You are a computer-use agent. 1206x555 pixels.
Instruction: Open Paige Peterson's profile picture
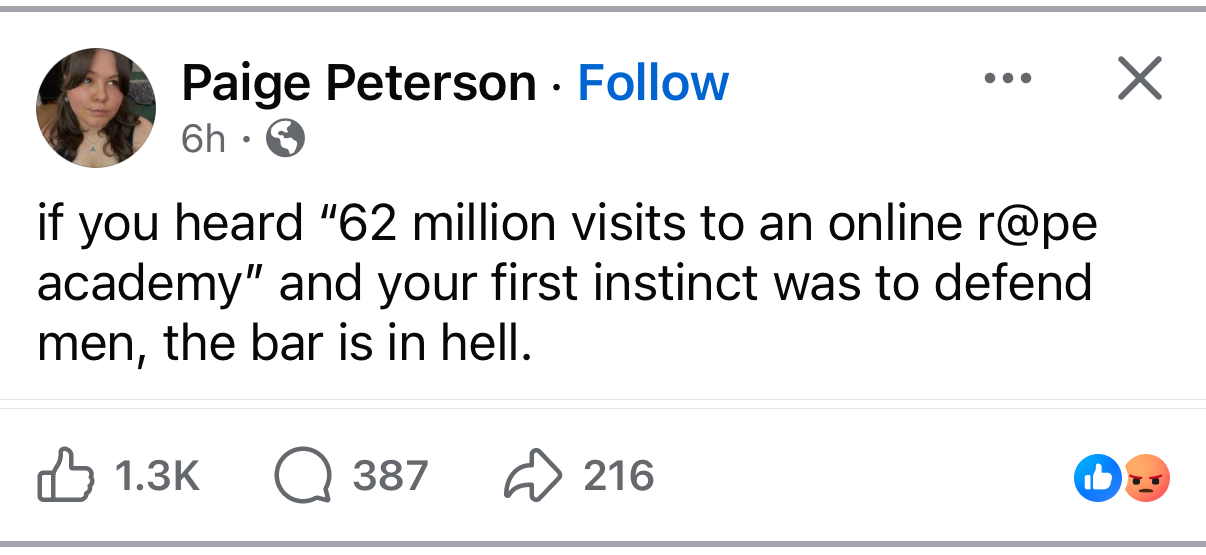[96, 108]
